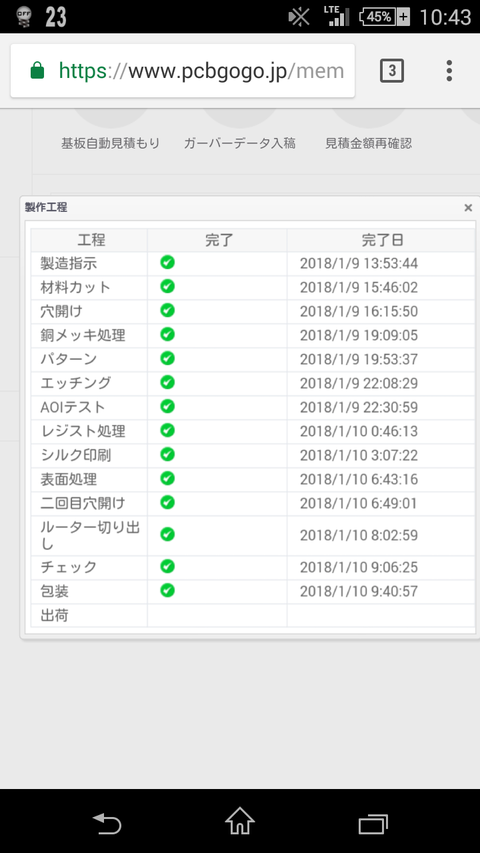Select the 包装 process row label
Image resolution: width=480 pixels, height=853 pixels.
(54, 592)
